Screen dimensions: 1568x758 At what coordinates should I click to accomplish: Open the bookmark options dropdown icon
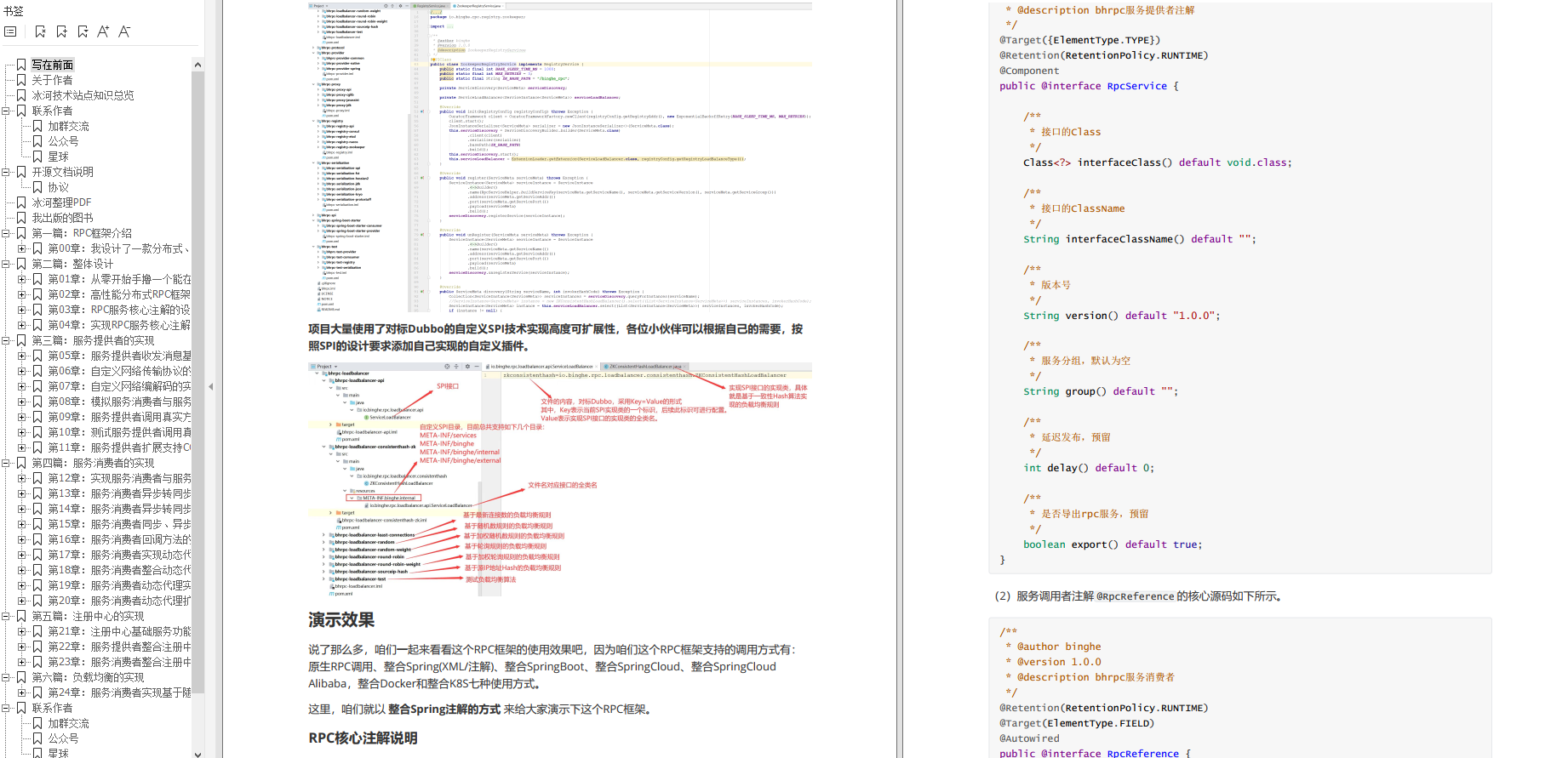point(83,31)
